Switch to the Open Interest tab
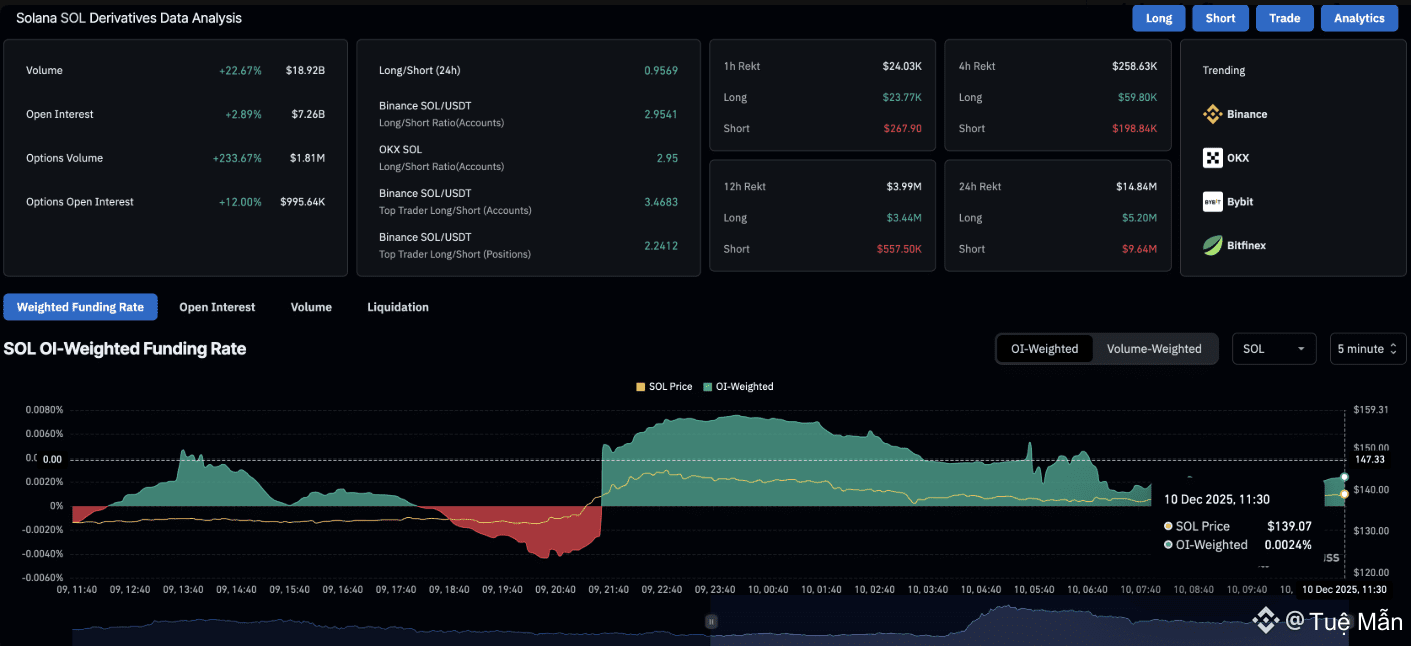The width and height of the screenshot is (1411, 646). (x=217, y=307)
